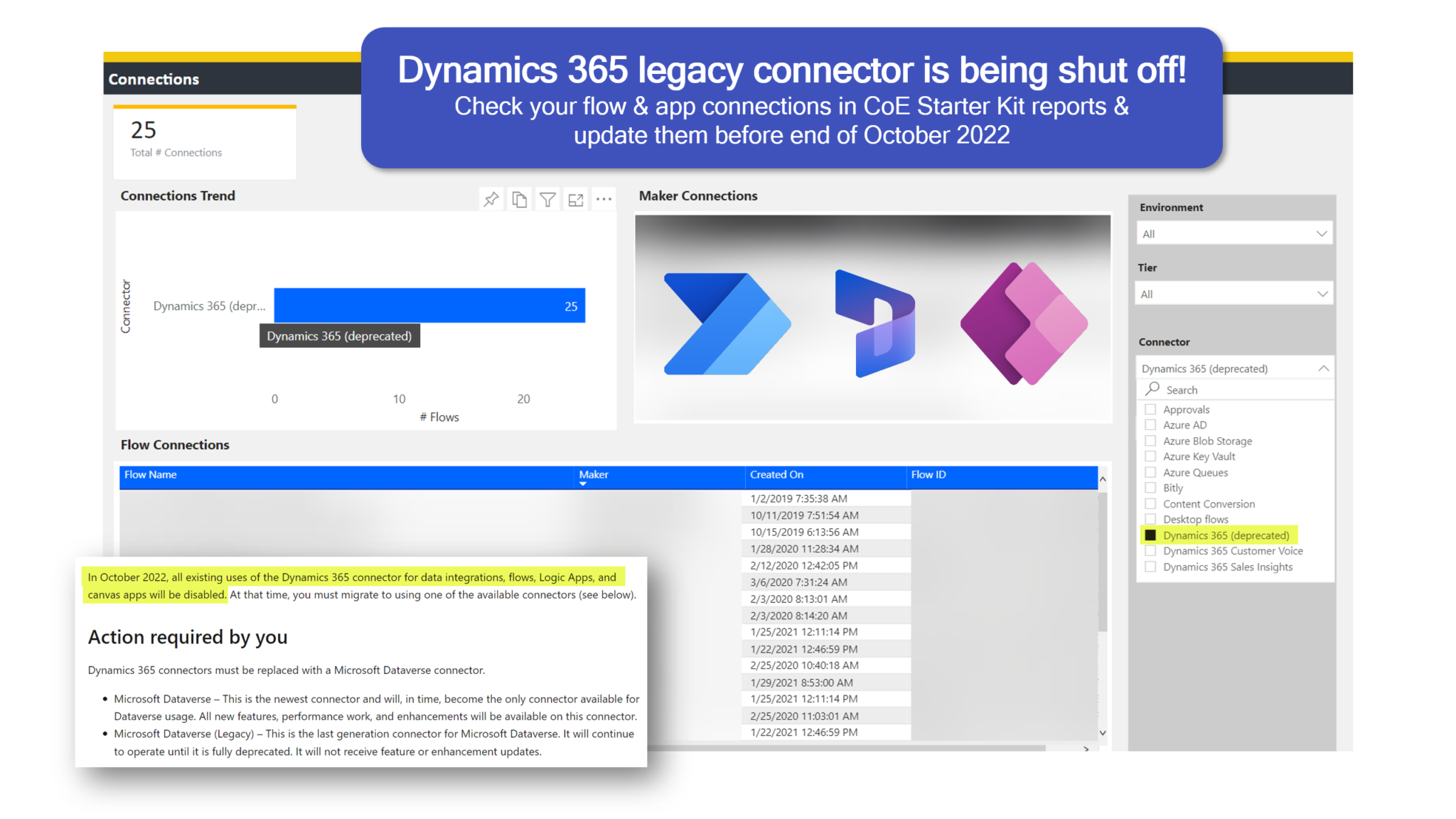
Task: Click the search magnifier icon in Connector
Action: point(1152,389)
